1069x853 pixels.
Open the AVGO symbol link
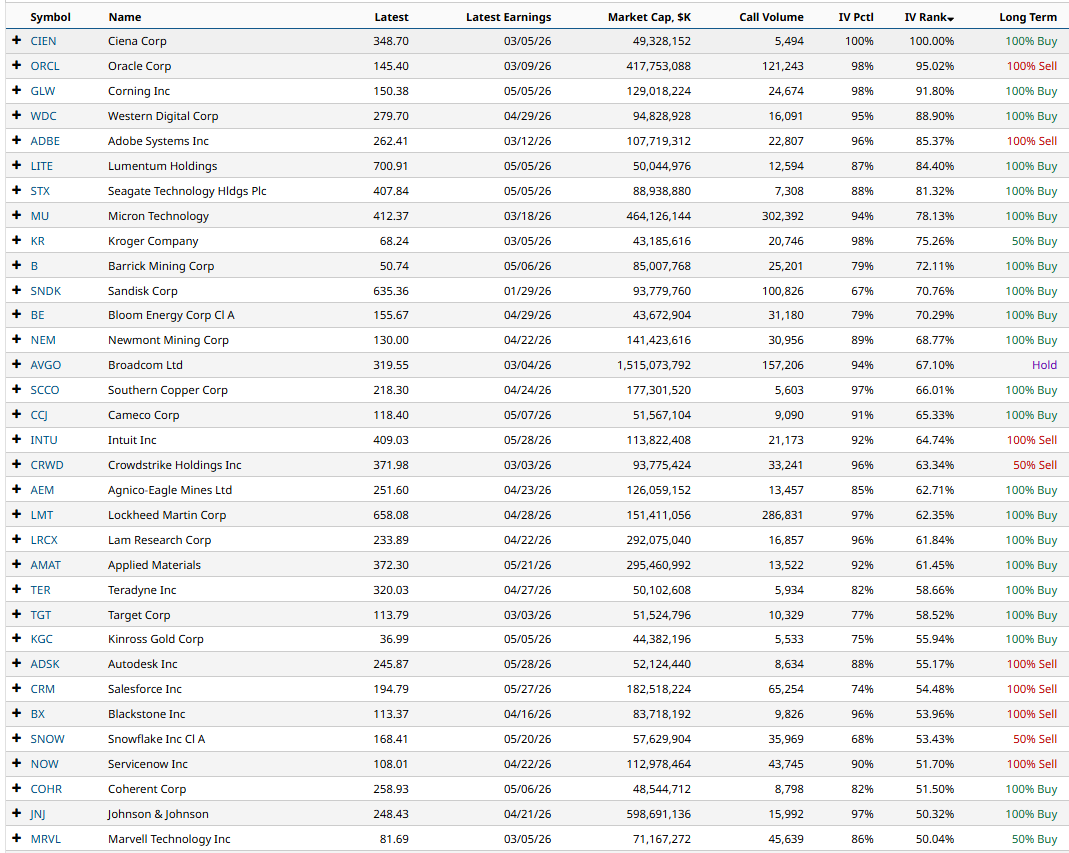pyautogui.click(x=46, y=365)
